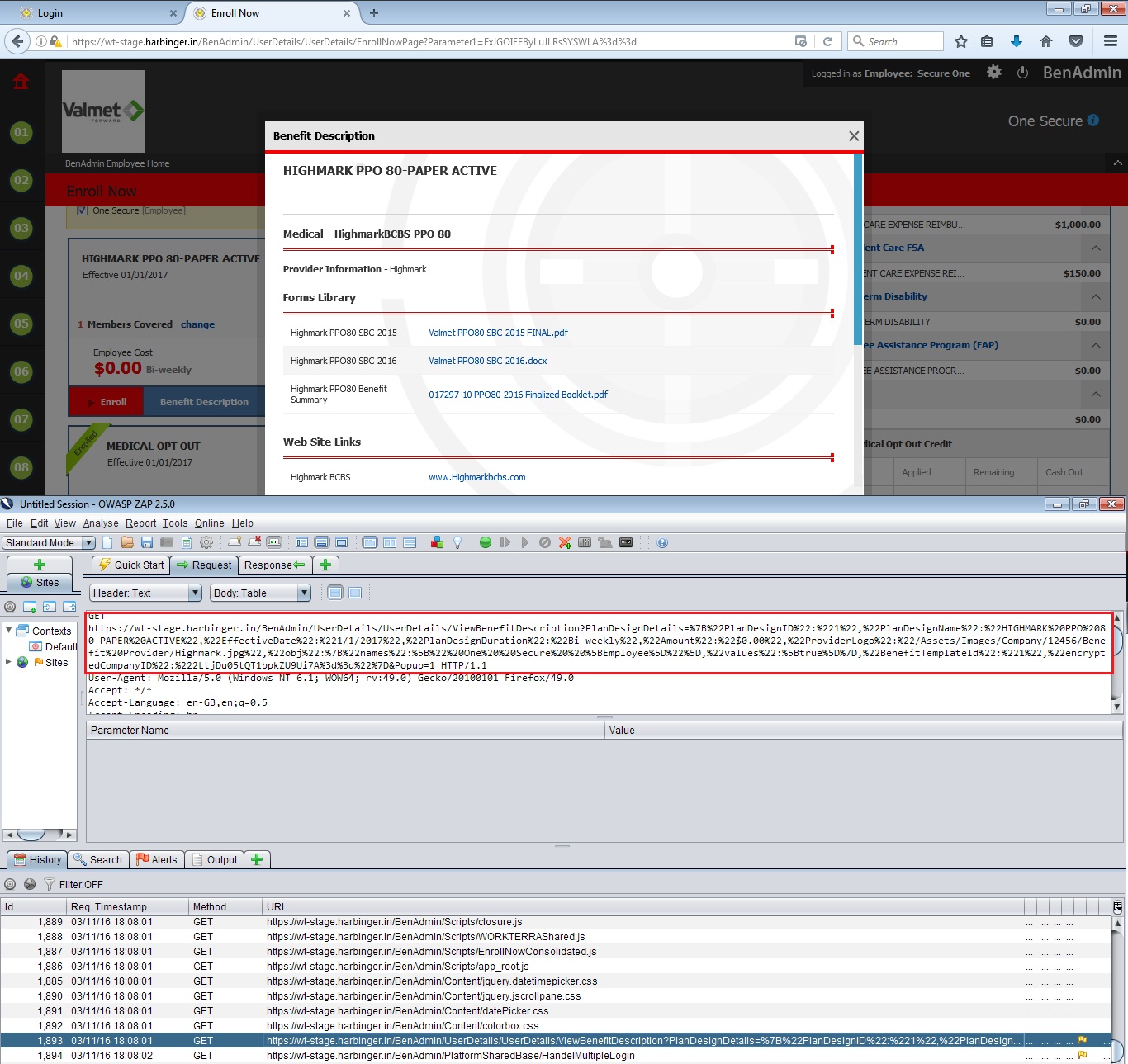Click green circle set break icon
The image size is (1128, 1064).
pyautogui.click(x=486, y=542)
